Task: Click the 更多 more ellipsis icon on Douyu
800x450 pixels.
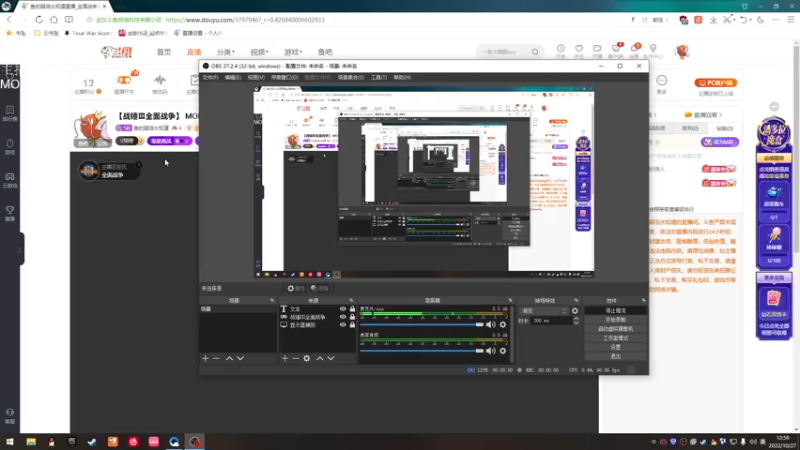Action: point(662,81)
